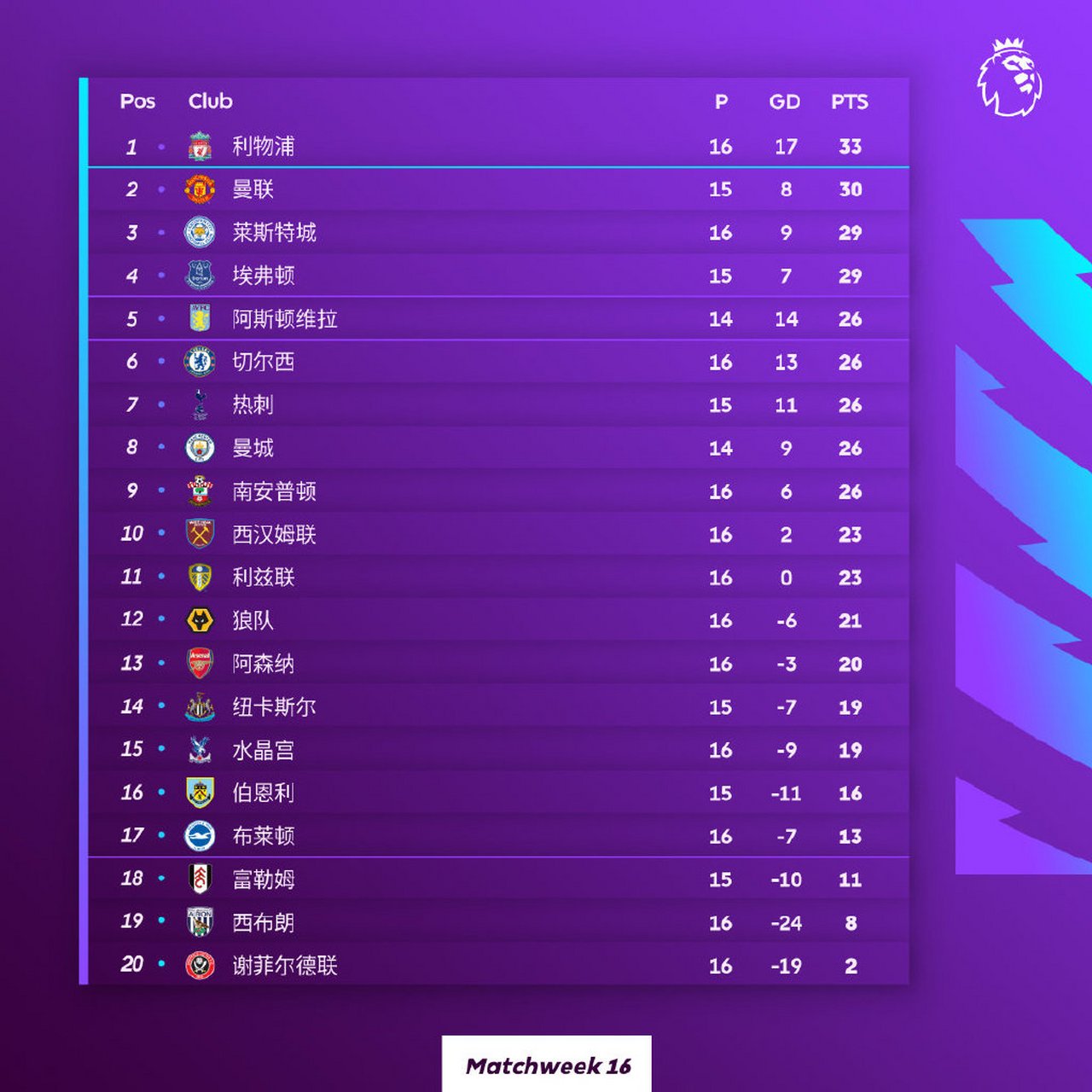Click the Wolves club crest
The width and height of the screenshot is (1092, 1092).
[x=200, y=620]
